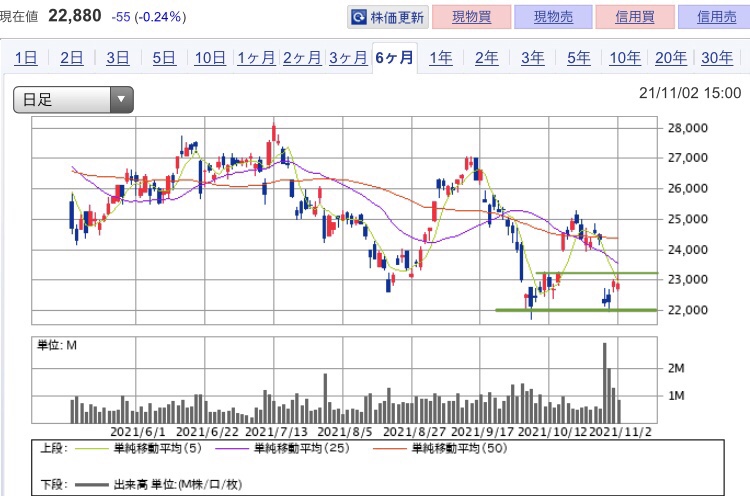Switch to the 2日 period tab
The height and width of the screenshot is (496, 750).
[x=72, y=58]
